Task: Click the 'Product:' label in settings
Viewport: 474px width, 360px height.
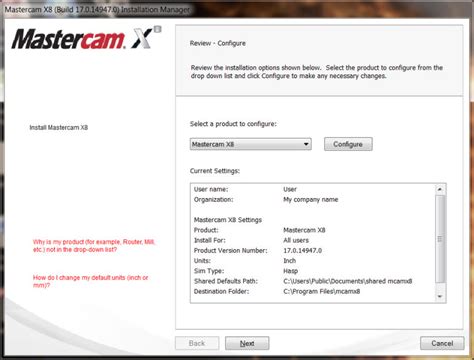Action: pyautogui.click(x=206, y=230)
